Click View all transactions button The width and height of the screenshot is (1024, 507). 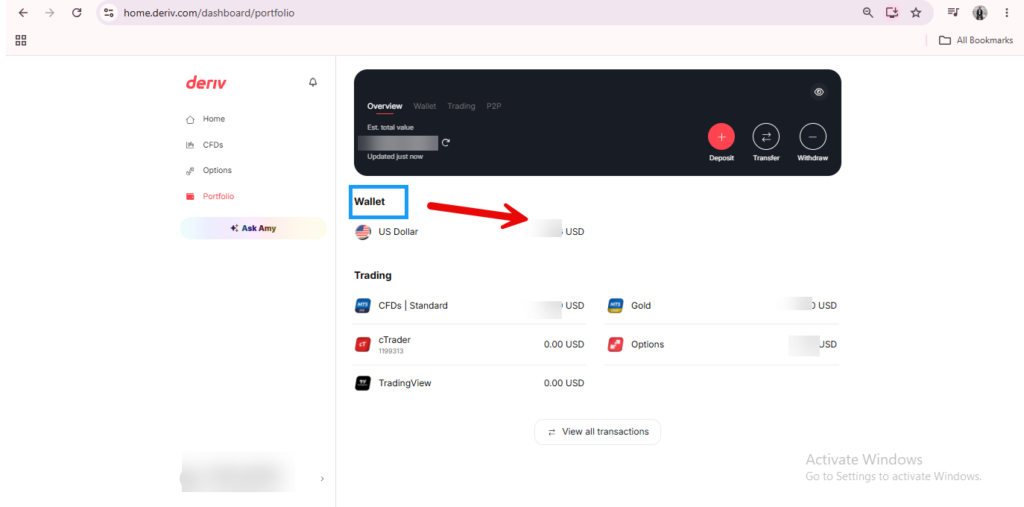(x=598, y=432)
